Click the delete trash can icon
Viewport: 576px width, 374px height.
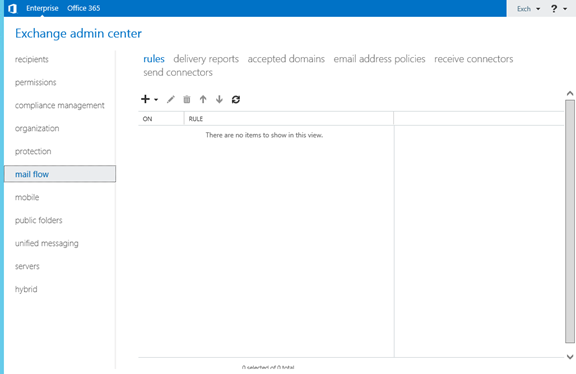click(187, 99)
